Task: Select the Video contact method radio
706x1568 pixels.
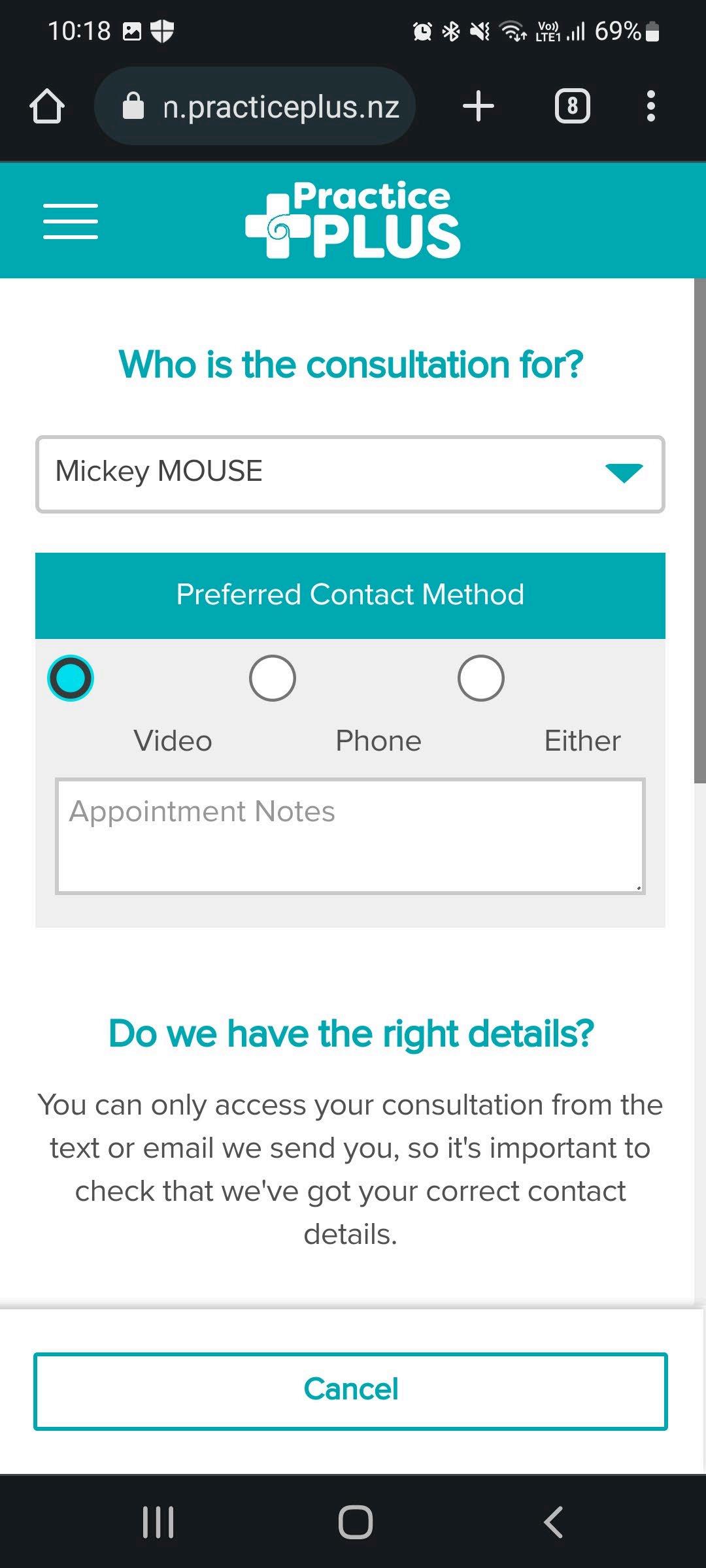Action: tap(71, 678)
